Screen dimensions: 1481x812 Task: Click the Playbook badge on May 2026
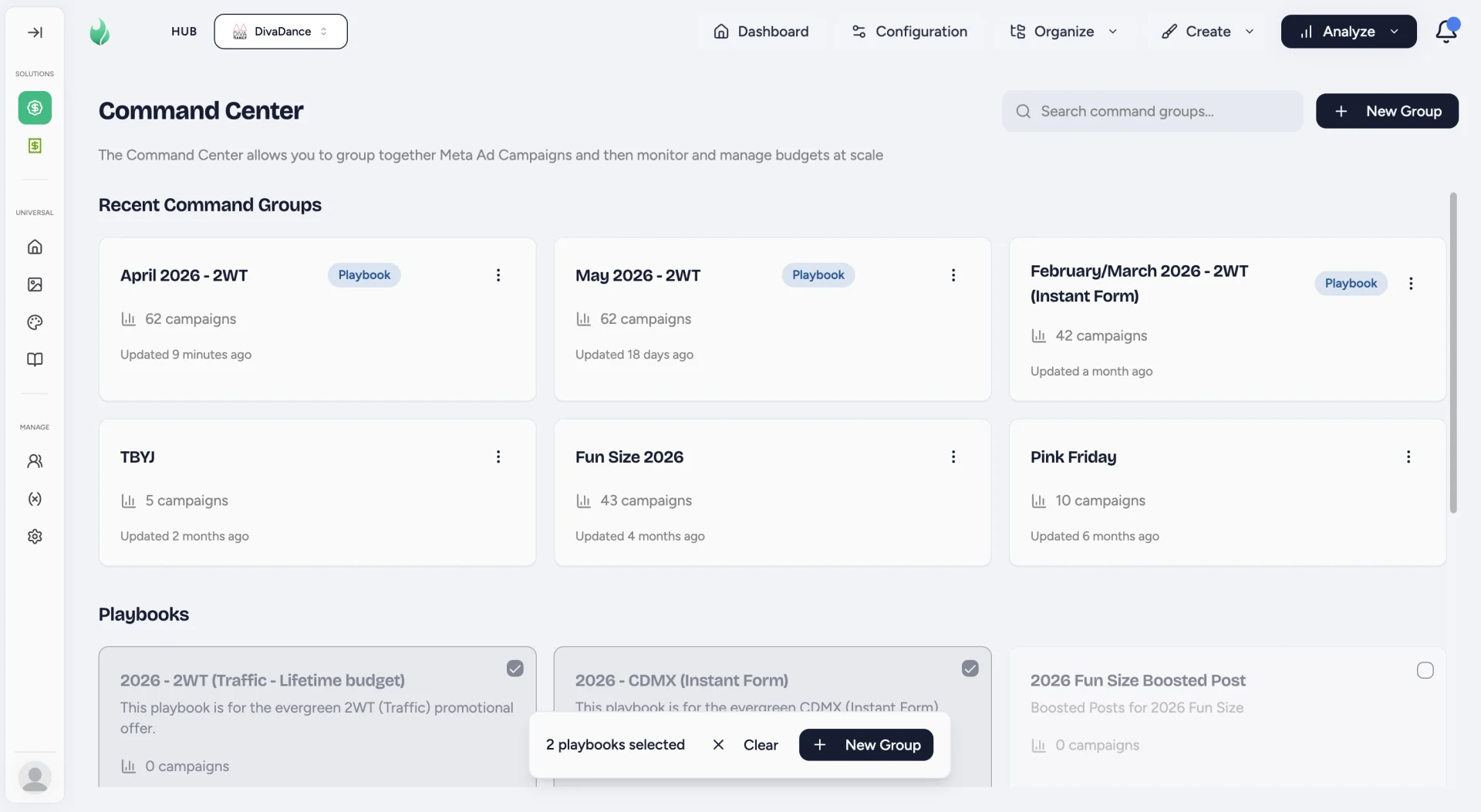click(x=818, y=275)
